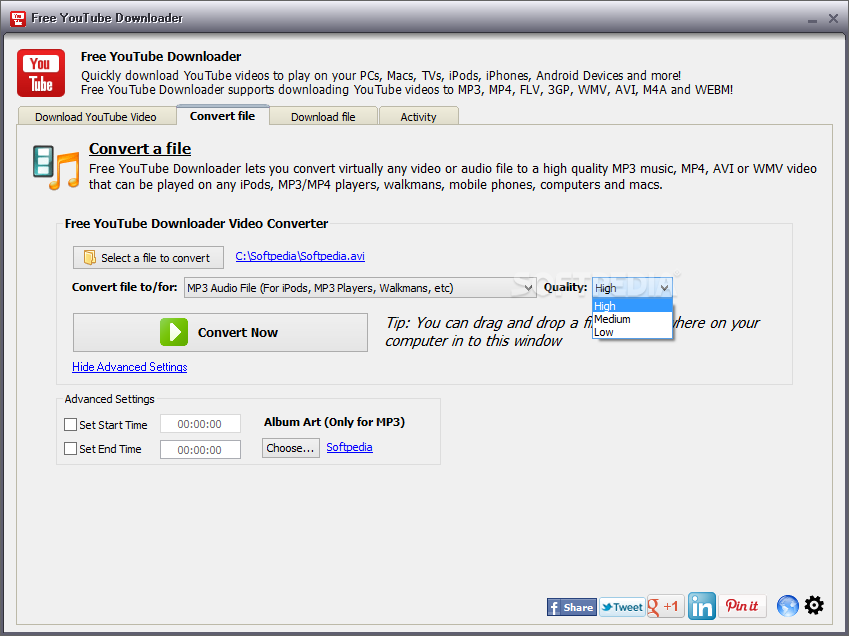Click the title bar app icon
Viewport: 849px width, 636px height.
pyautogui.click(x=18, y=18)
